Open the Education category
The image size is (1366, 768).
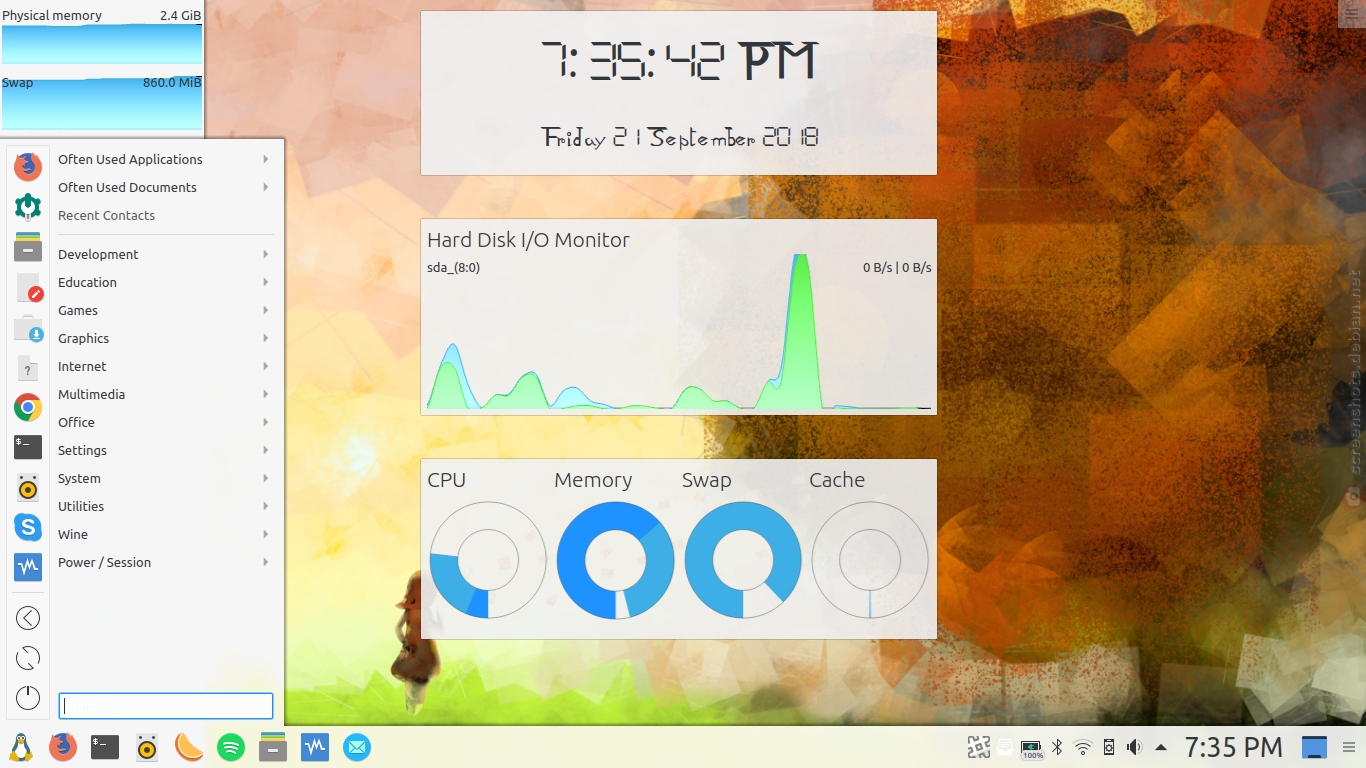(164, 282)
